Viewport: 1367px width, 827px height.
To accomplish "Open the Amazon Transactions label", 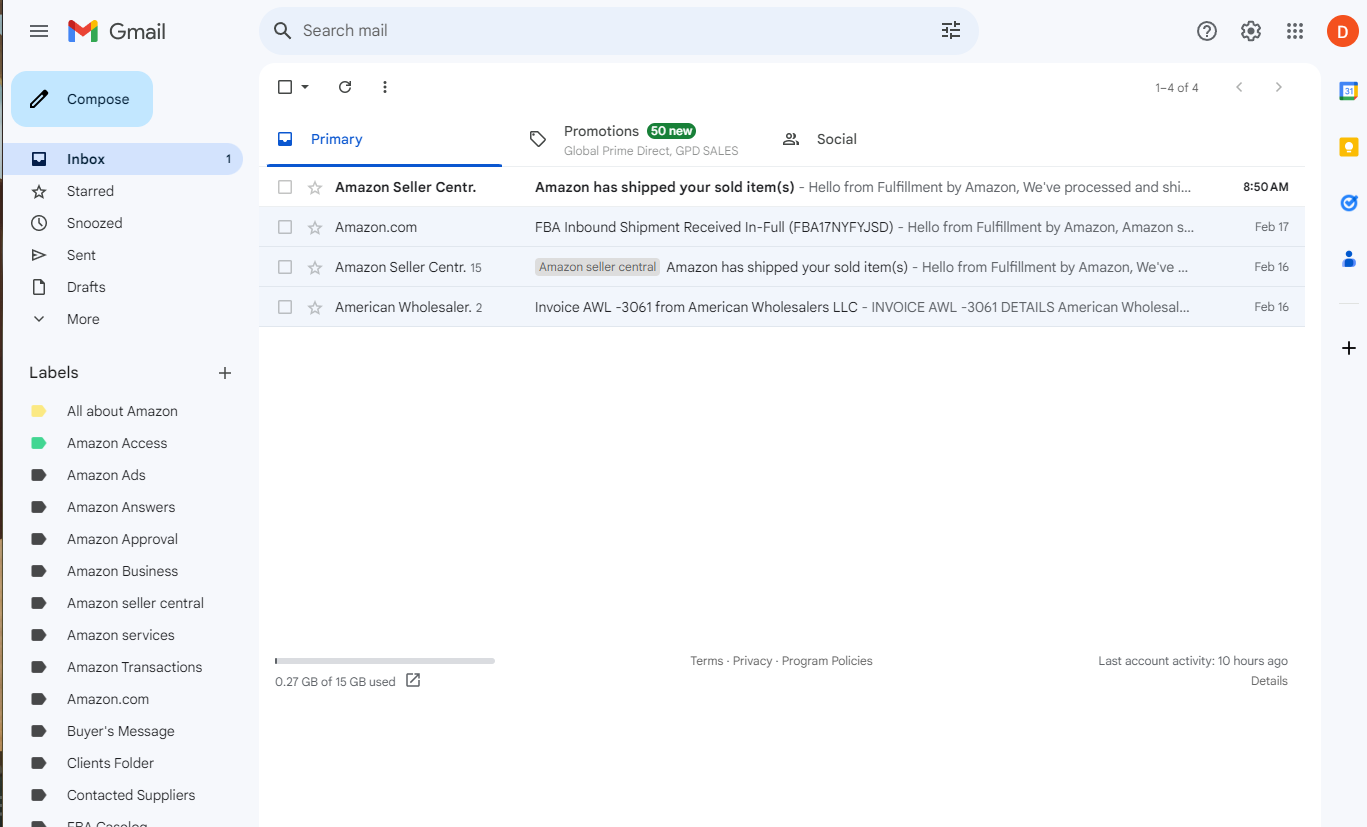I will (134, 667).
